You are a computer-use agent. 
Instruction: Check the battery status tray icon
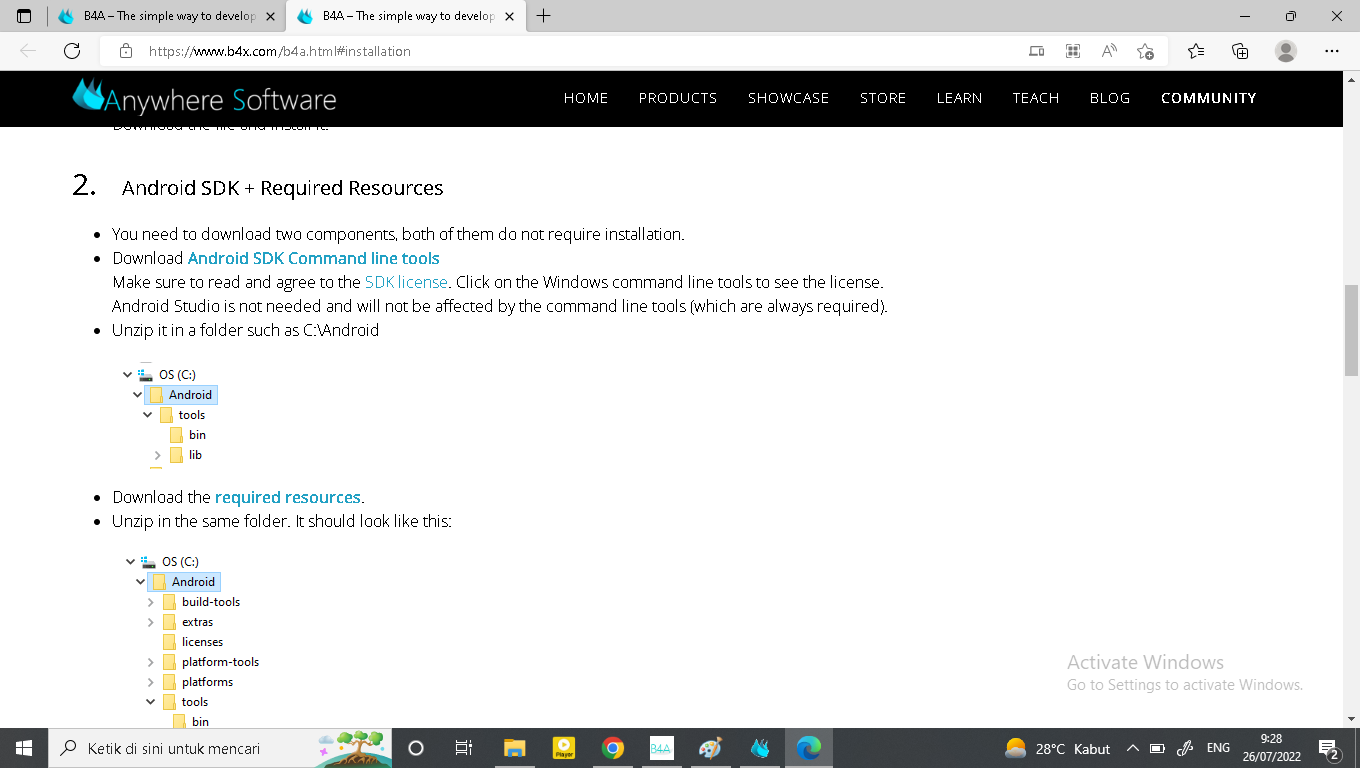pyautogui.click(x=1158, y=748)
